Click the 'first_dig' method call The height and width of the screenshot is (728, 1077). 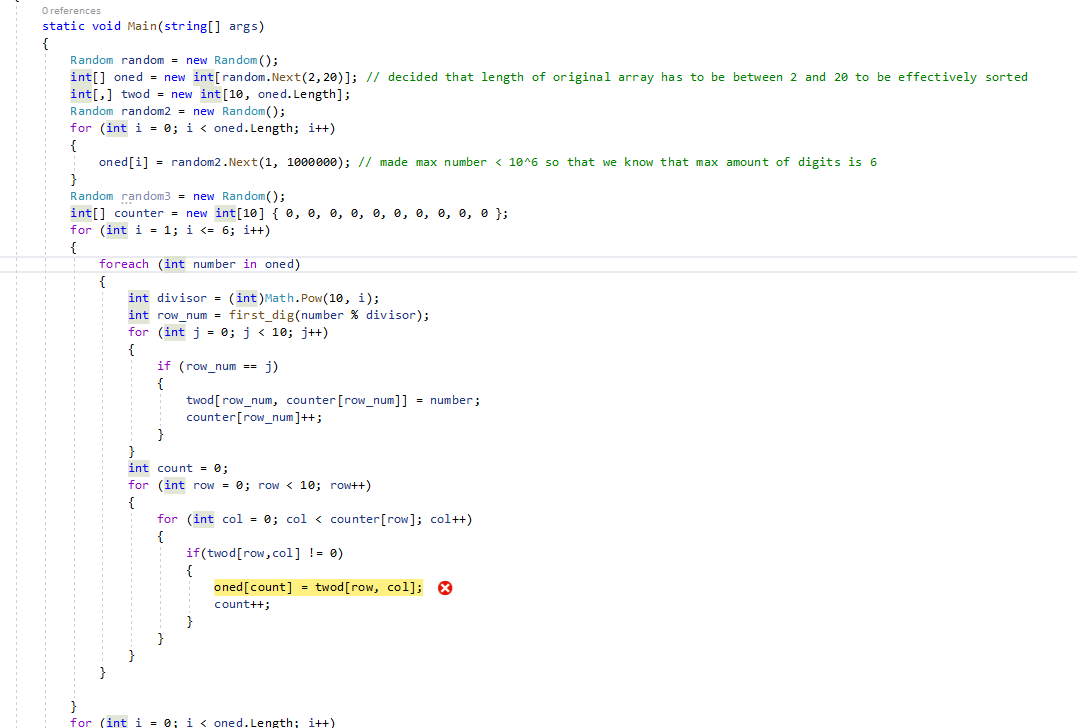(x=260, y=315)
